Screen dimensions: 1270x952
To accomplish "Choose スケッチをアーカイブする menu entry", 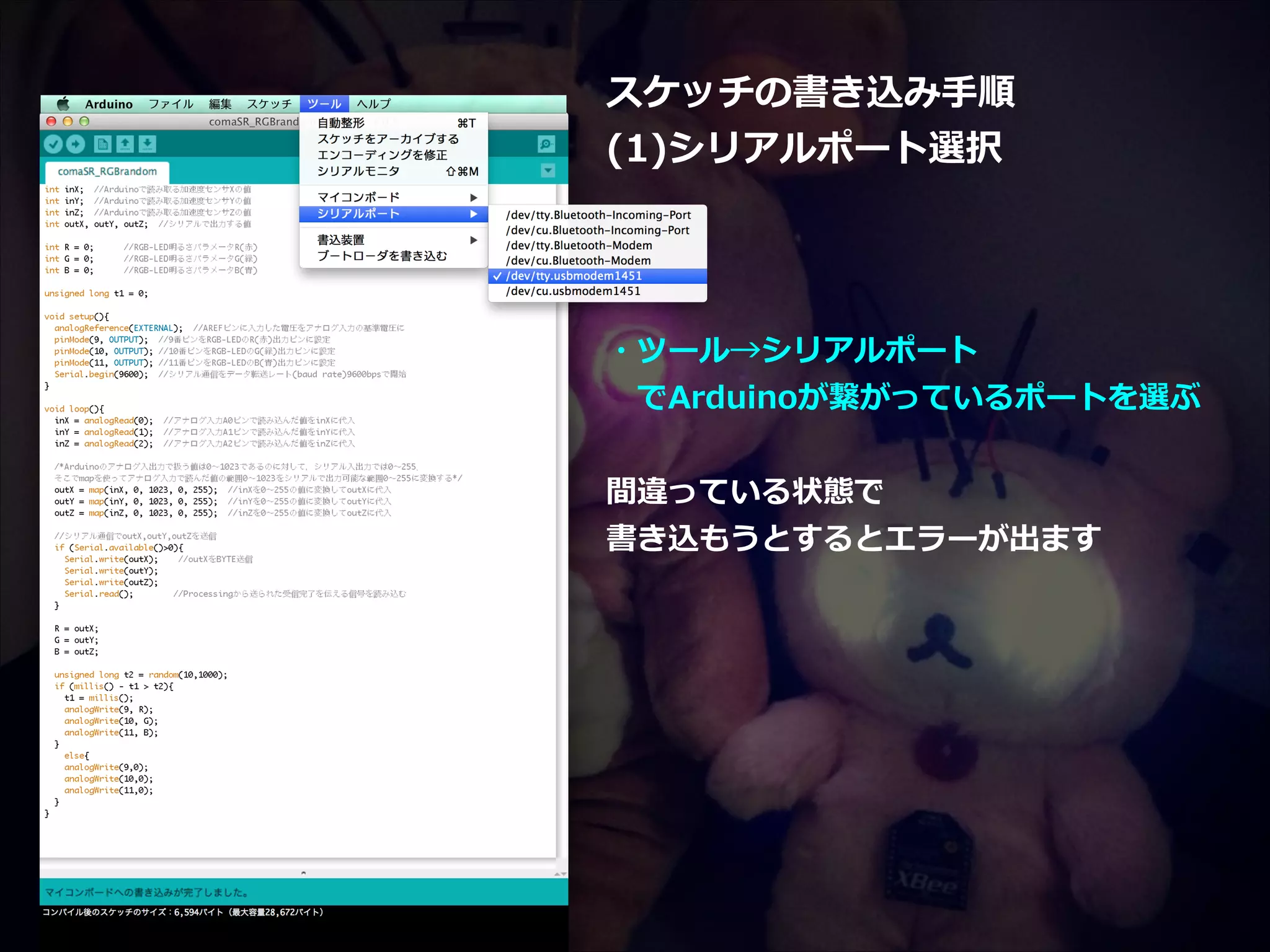I will point(394,139).
